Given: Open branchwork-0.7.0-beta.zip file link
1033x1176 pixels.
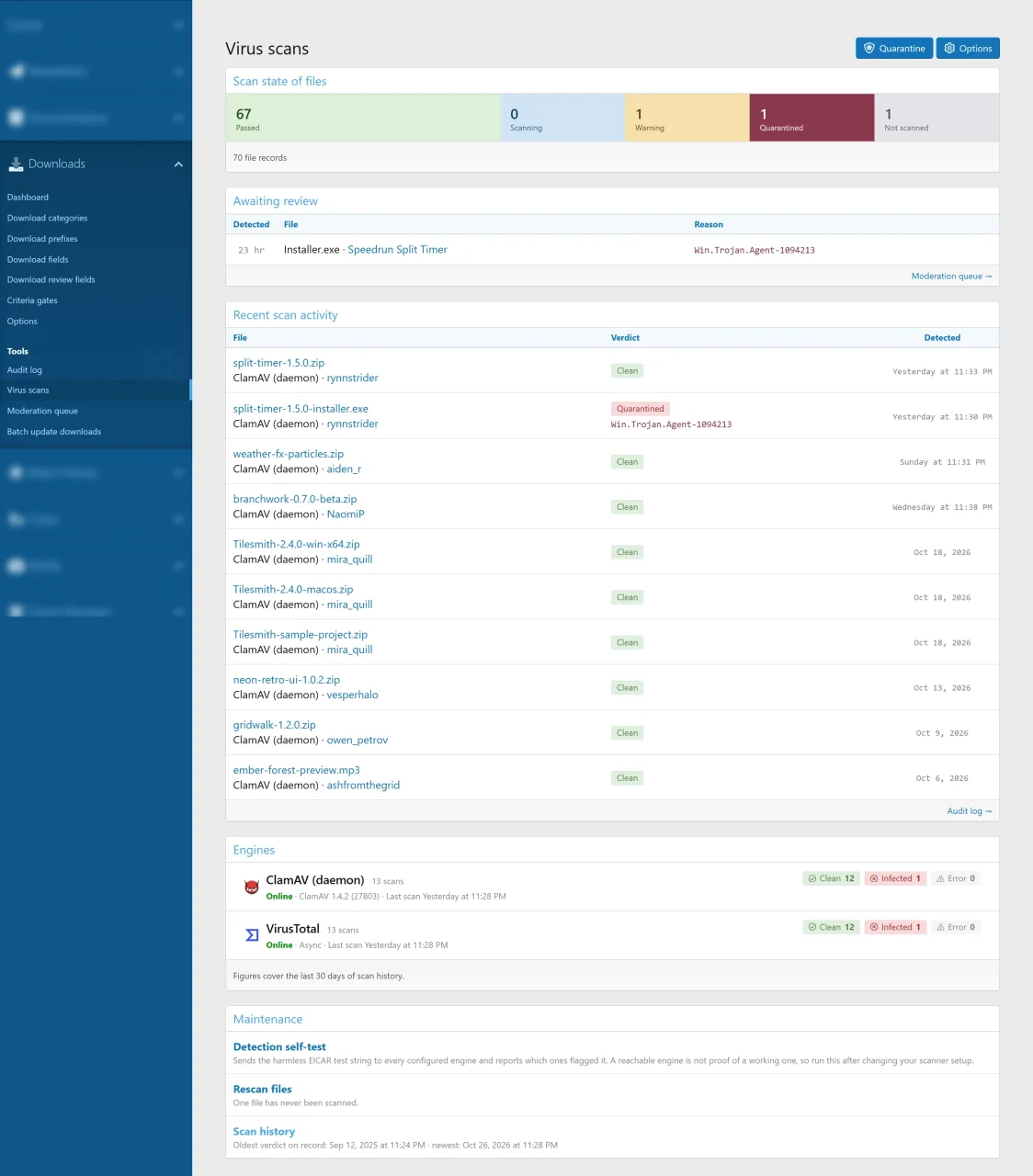Looking at the screenshot, I should point(294,499).
